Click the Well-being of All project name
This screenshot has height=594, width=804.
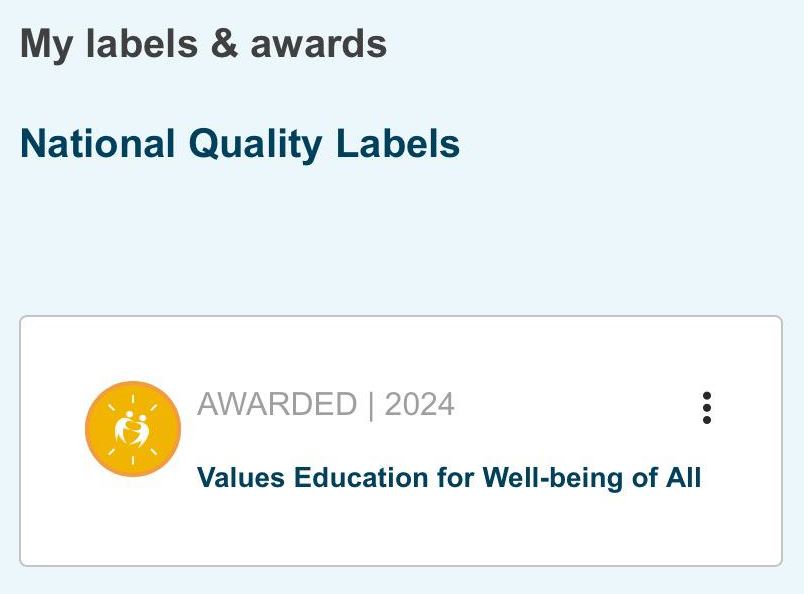(x=591, y=478)
